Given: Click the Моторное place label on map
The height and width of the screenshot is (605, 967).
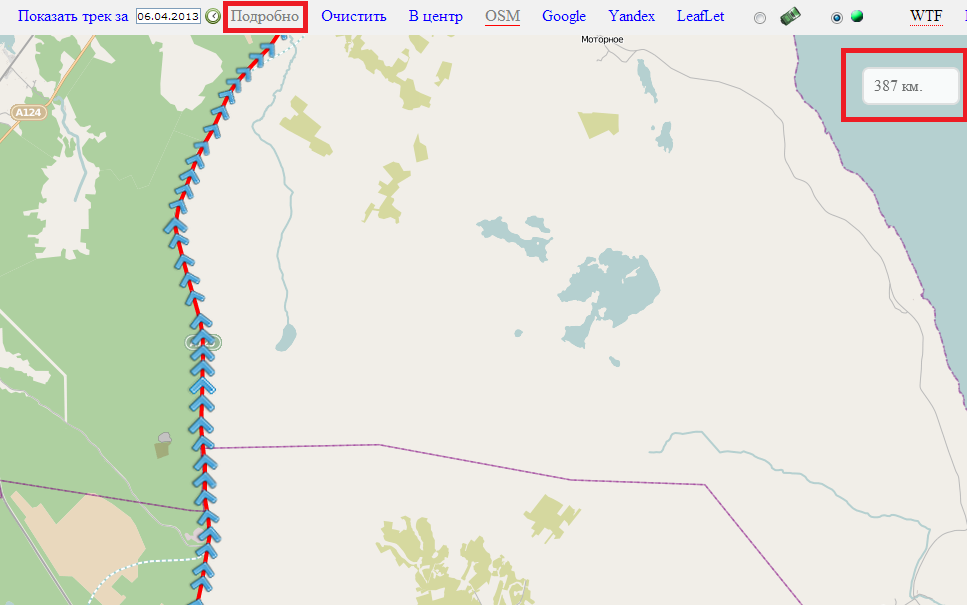Looking at the screenshot, I should pos(602,40).
